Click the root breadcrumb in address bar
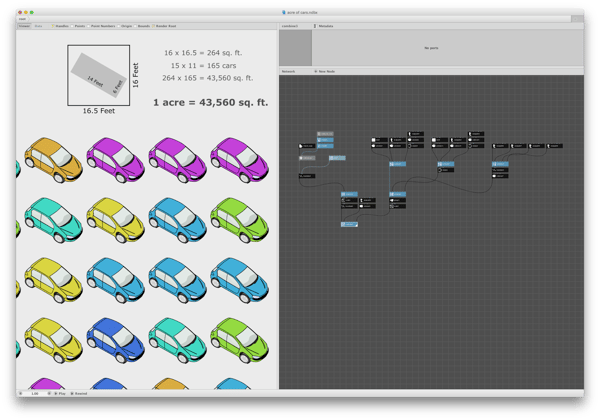The image size is (600, 420). coord(23,19)
